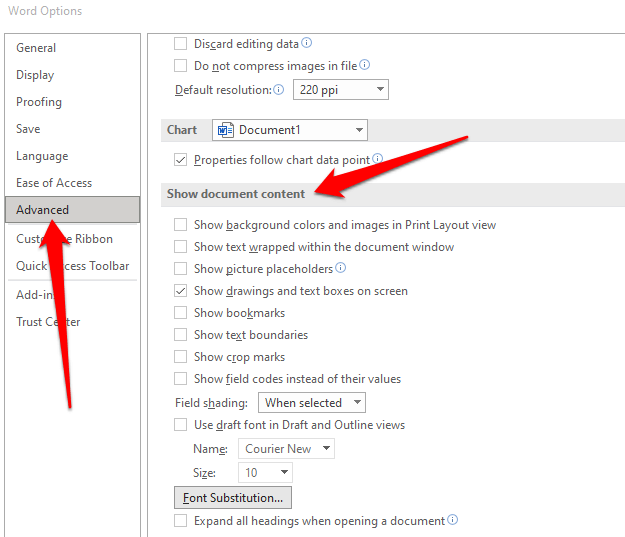Switch to Ease of Access settings
The height and width of the screenshot is (537, 625).
[54, 183]
